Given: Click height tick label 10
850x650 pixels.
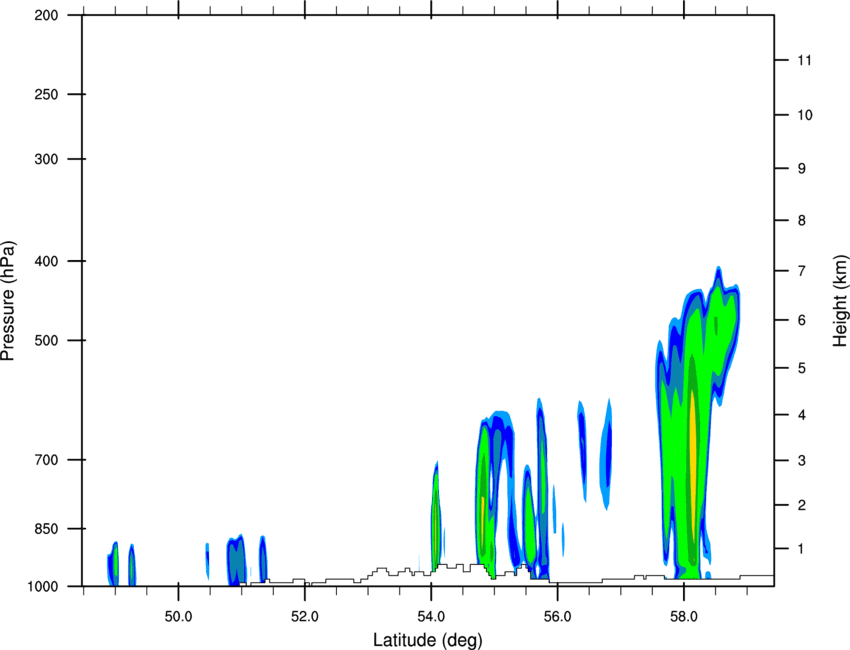Looking at the screenshot, I should pos(805,115).
